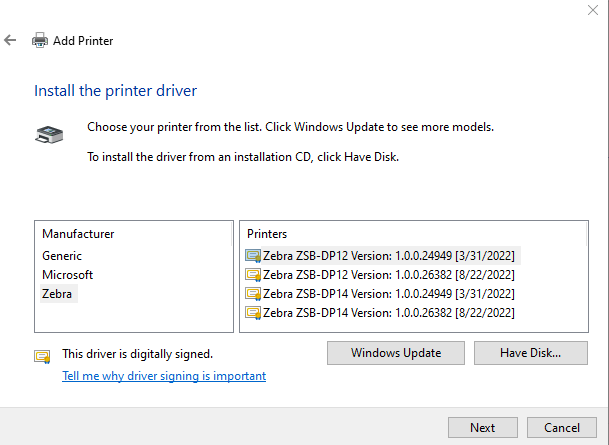The width and height of the screenshot is (609, 445).
Task: Select Zebra ZSB-DP12 Version 1.0.0.24949 [3/31/2022]
Action: [x=383, y=256]
